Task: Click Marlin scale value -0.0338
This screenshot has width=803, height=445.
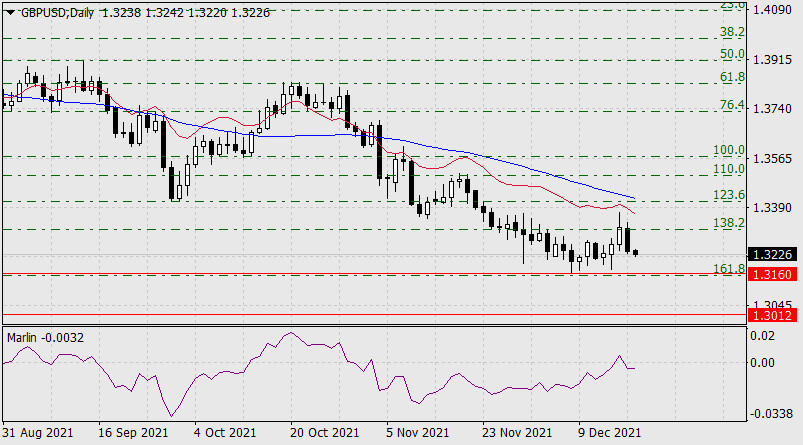Action: coord(771,413)
